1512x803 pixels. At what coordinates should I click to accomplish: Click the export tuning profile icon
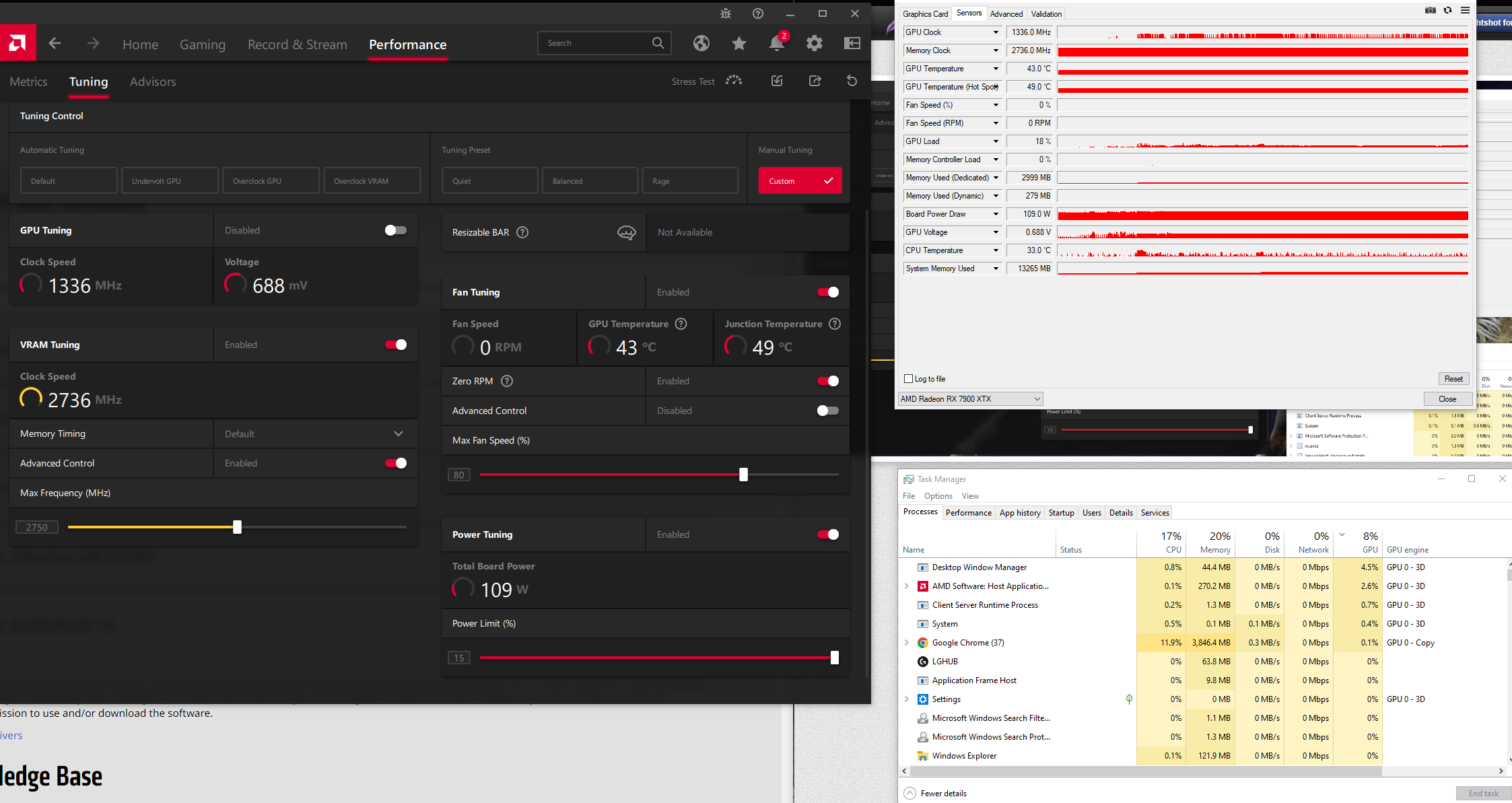click(x=815, y=81)
